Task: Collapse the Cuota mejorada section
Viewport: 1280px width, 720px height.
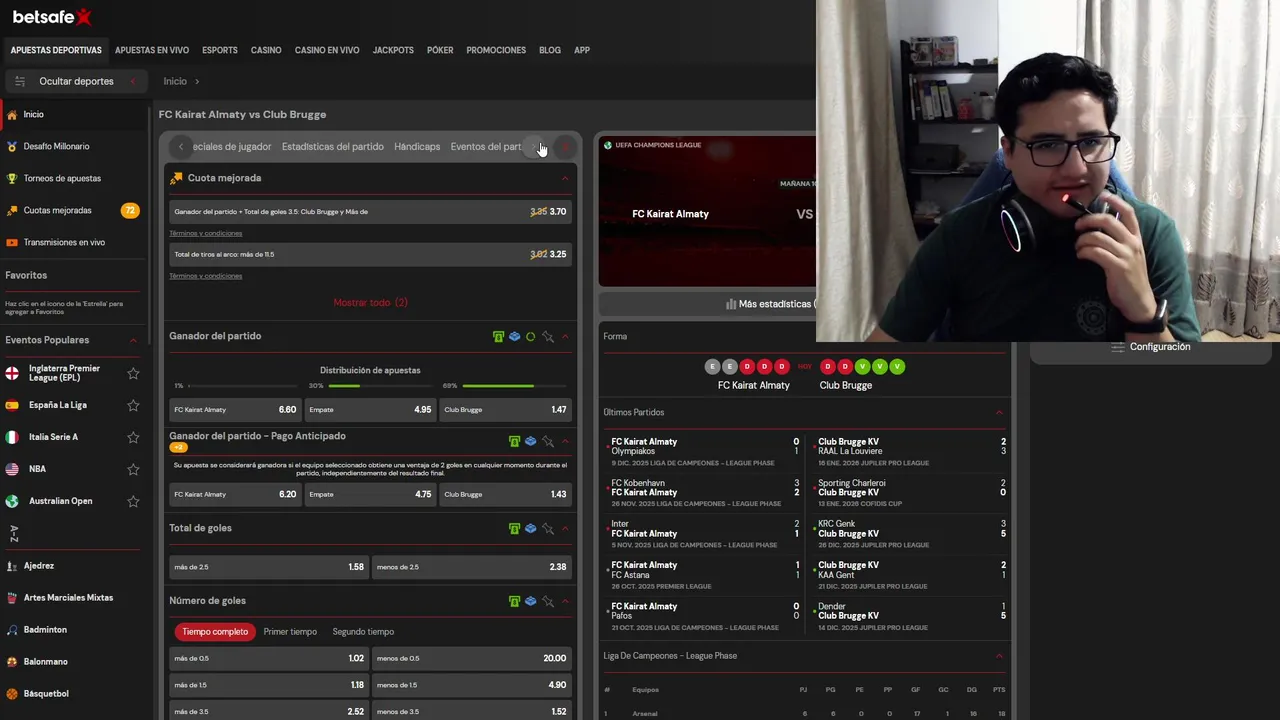Action: tap(565, 179)
